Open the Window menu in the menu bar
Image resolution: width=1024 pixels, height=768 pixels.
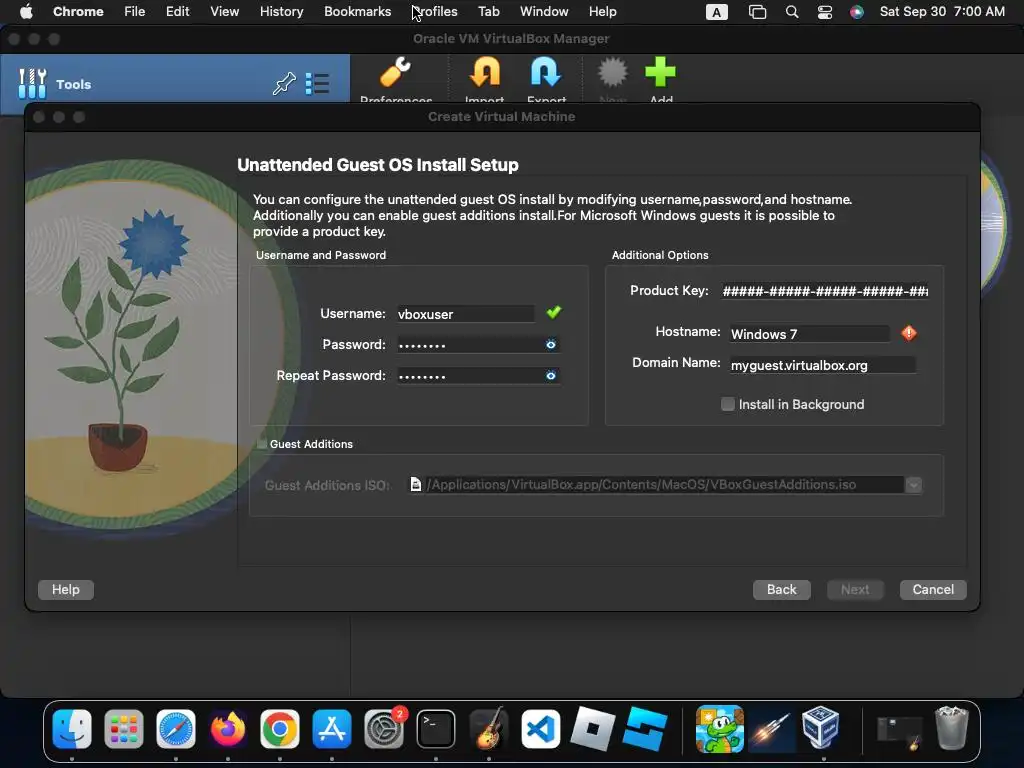click(544, 12)
